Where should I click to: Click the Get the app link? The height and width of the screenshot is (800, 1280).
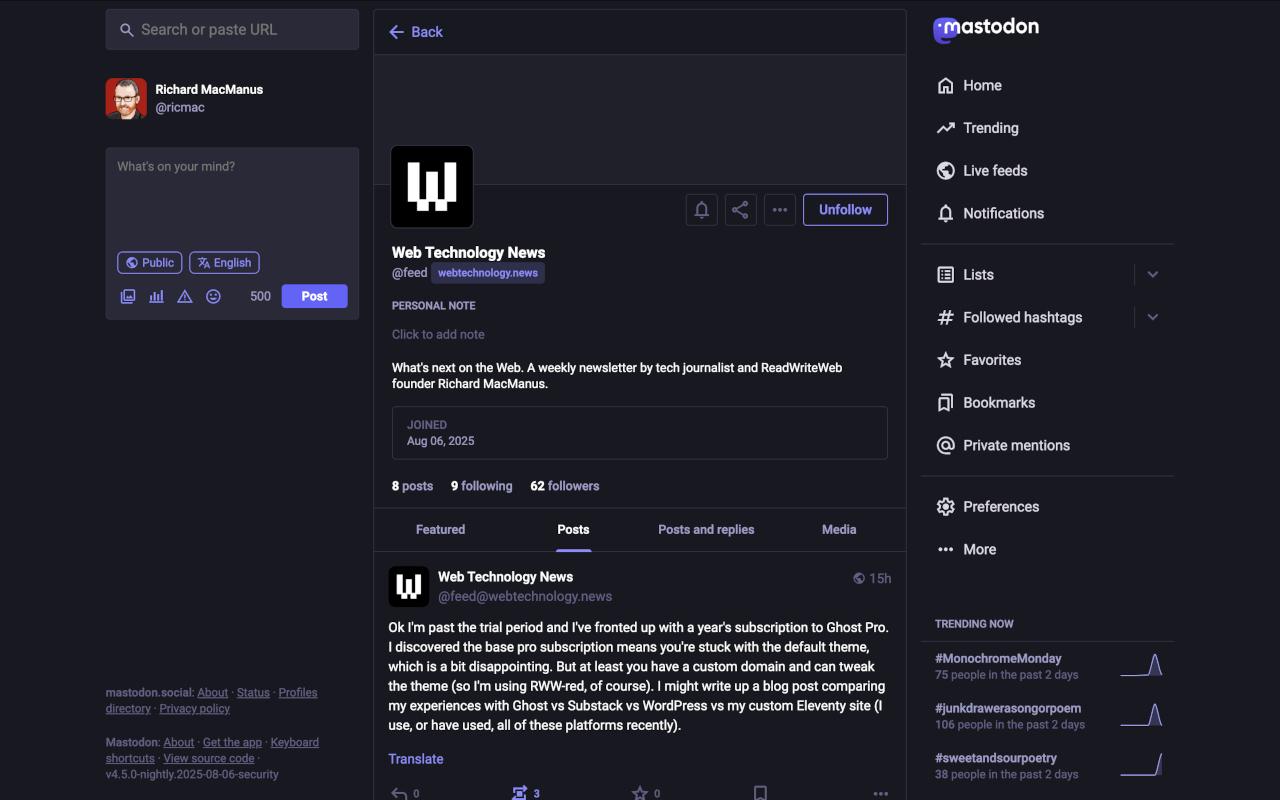pyautogui.click(x=232, y=743)
